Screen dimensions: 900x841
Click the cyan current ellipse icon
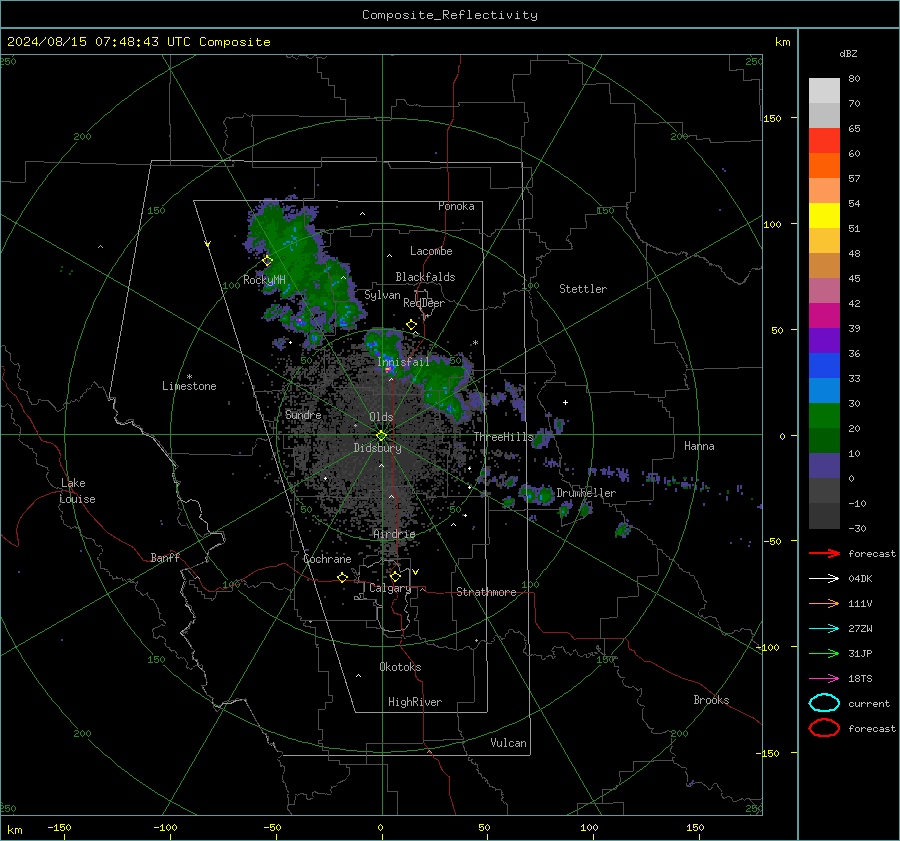[824, 703]
